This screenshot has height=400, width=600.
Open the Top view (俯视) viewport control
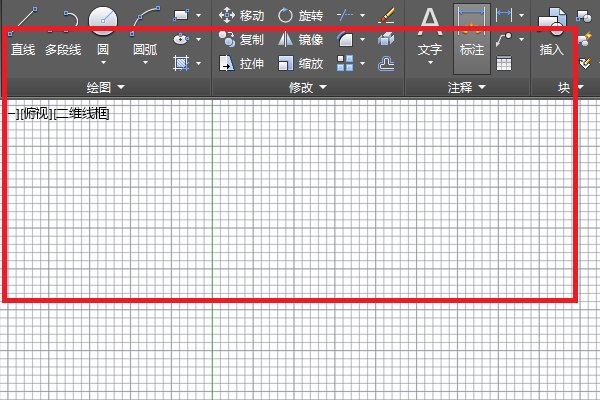pyautogui.click(x=35, y=113)
